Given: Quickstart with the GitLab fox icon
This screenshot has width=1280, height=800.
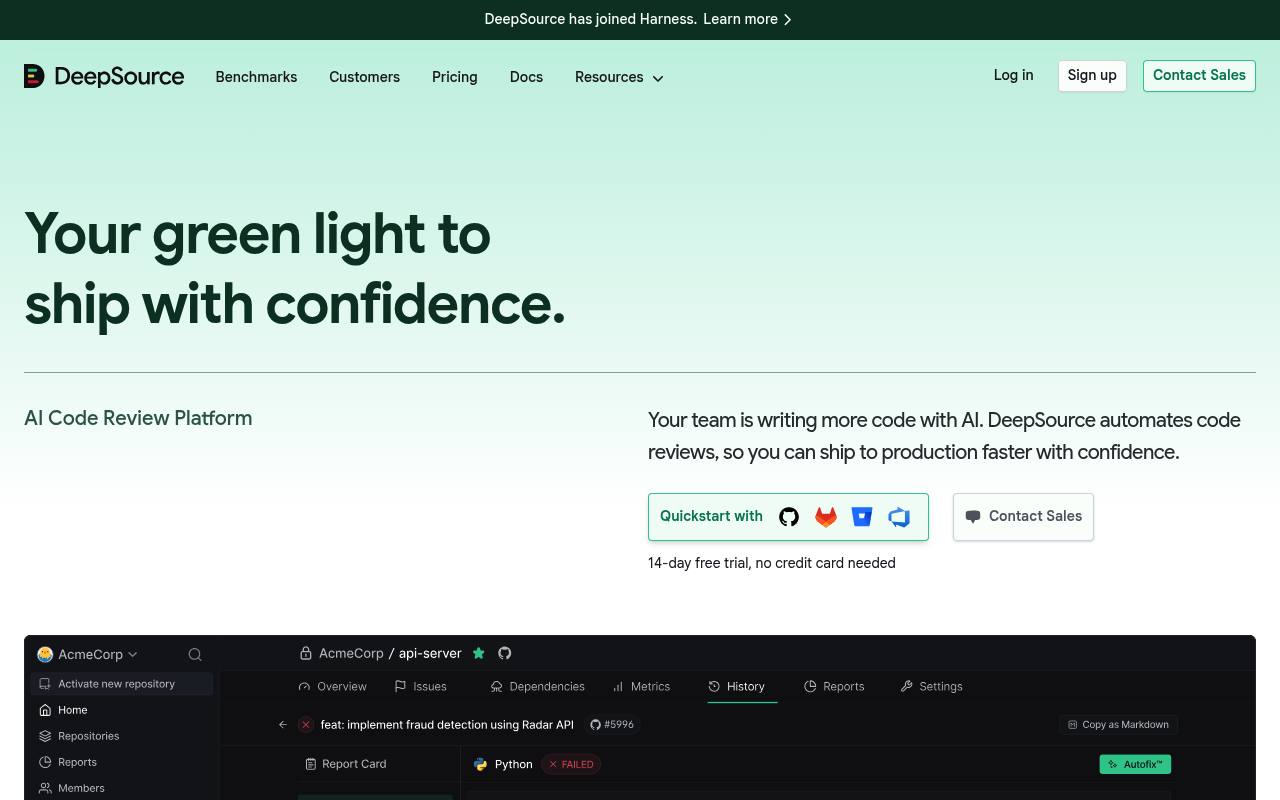Looking at the screenshot, I should [826, 517].
